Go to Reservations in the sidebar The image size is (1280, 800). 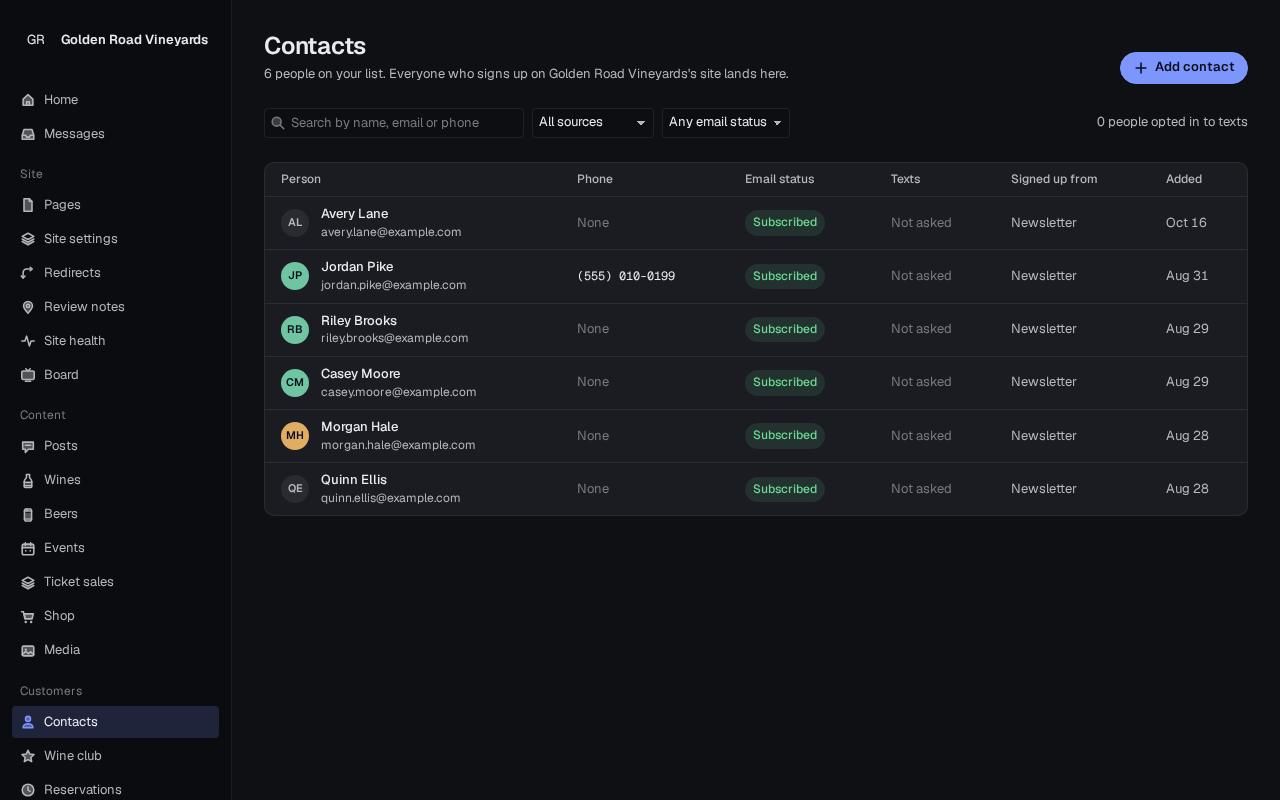115,790
